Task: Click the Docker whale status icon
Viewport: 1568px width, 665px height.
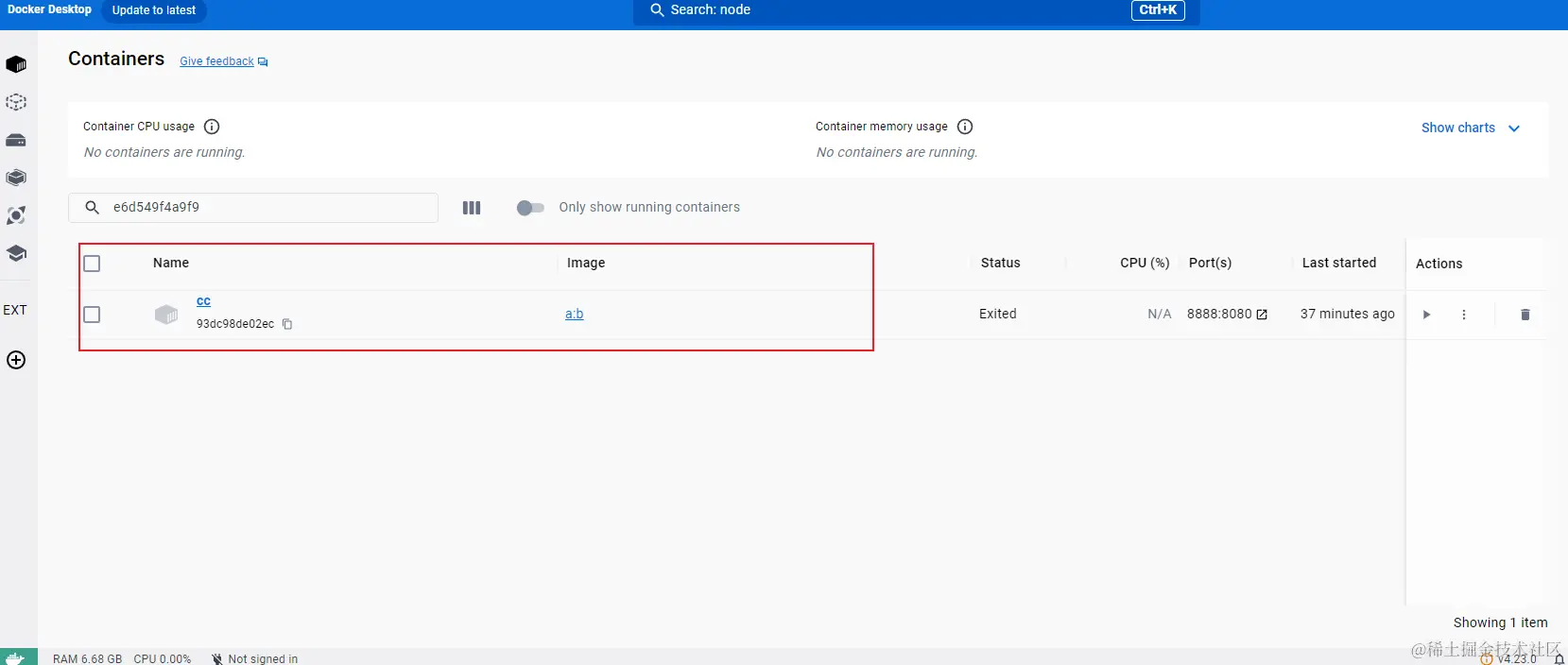Action: click(17, 657)
